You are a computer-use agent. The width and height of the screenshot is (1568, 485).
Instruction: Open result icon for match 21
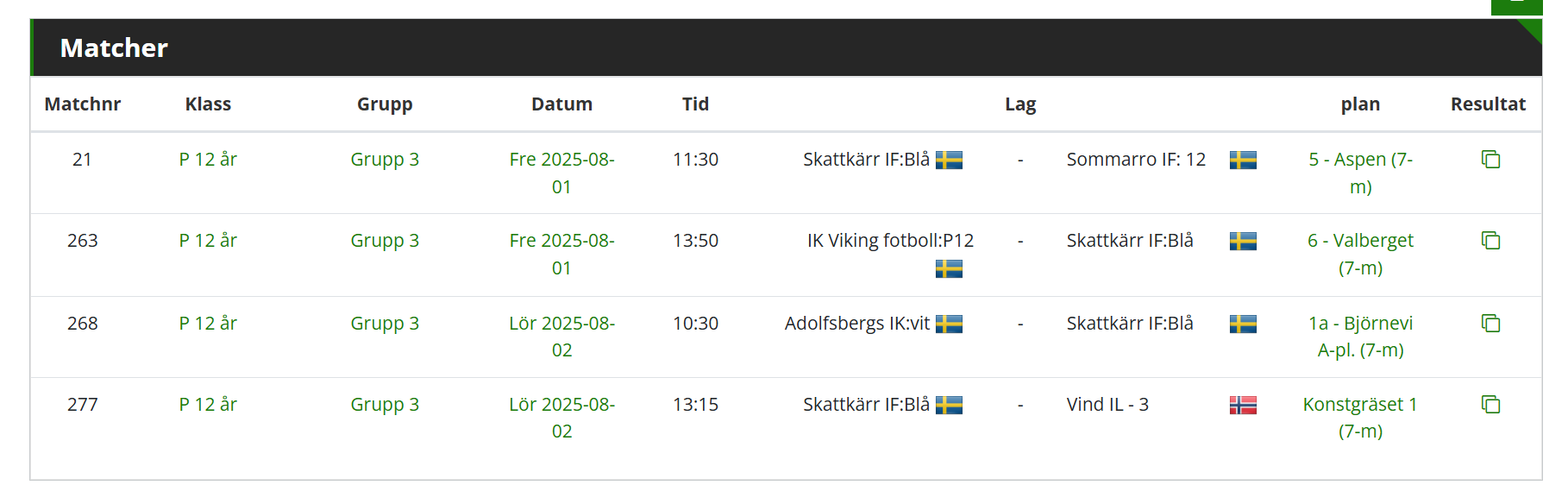[x=1490, y=160]
